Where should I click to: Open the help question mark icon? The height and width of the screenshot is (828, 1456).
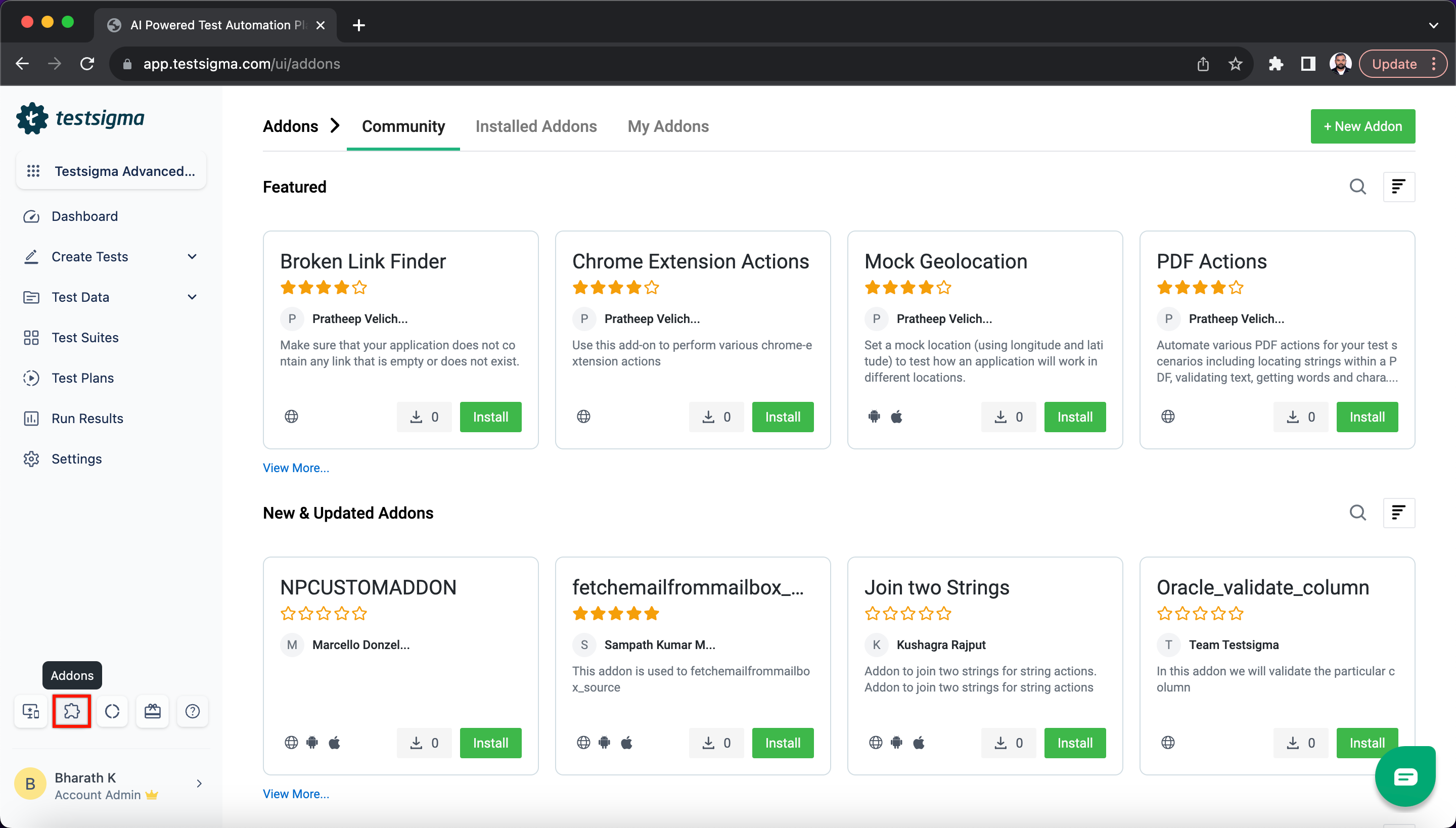(193, 711)
